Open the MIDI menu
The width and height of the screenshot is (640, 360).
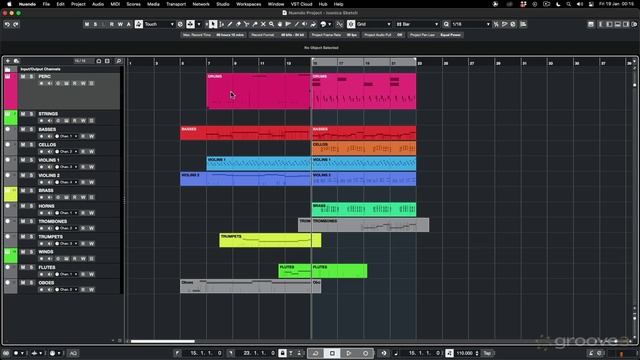116,4
